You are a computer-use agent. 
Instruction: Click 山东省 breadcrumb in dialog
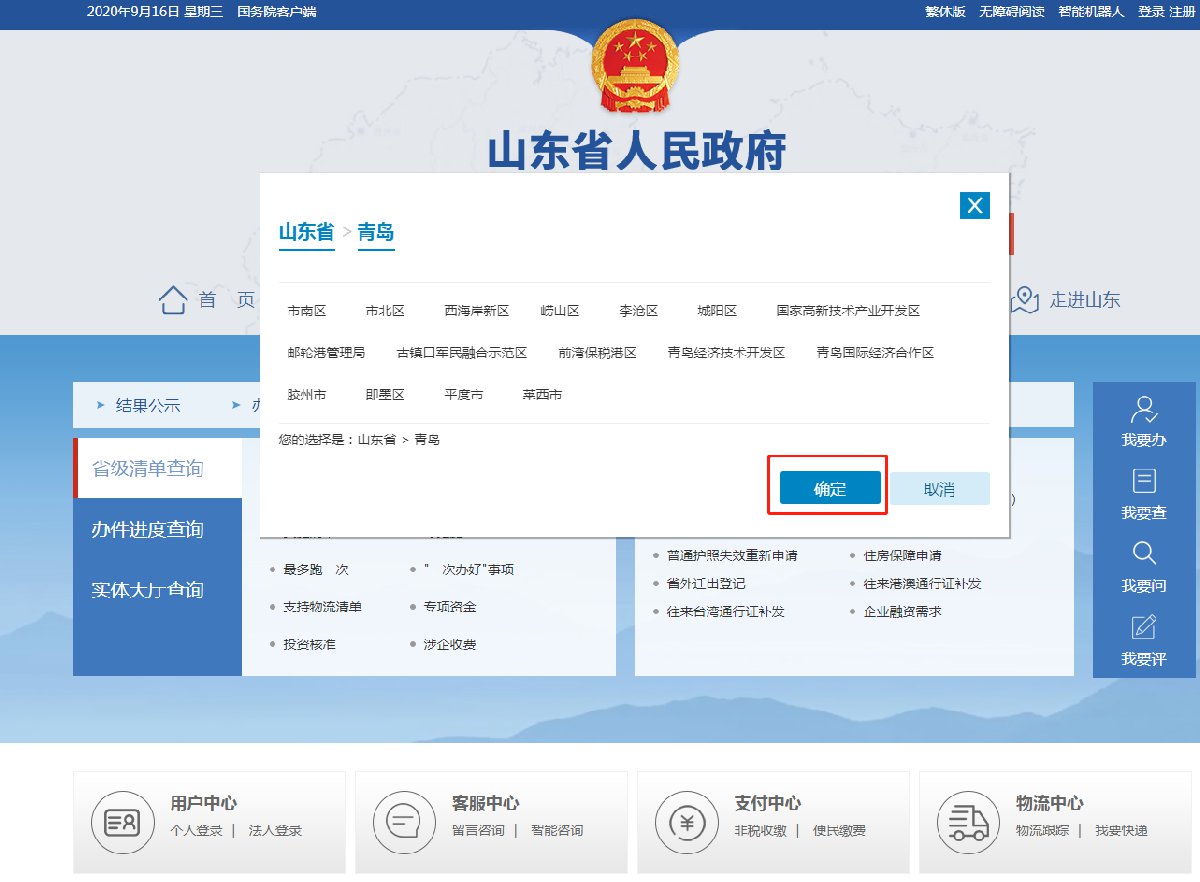pos(306,233)
